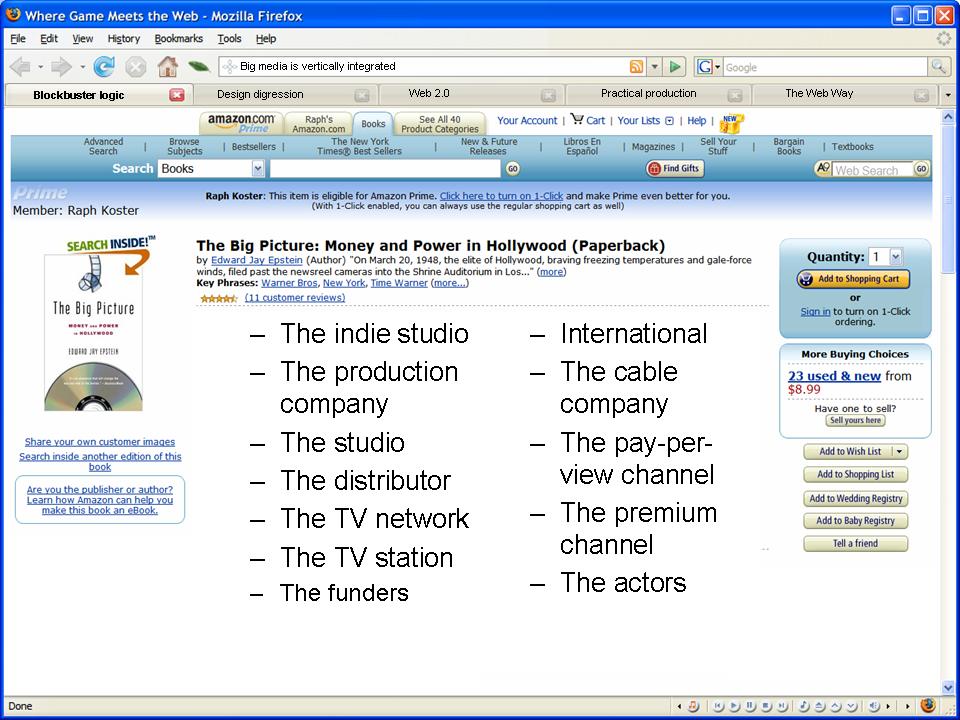
Task: Open the Tools menu
Action: [x=229, y=39]
